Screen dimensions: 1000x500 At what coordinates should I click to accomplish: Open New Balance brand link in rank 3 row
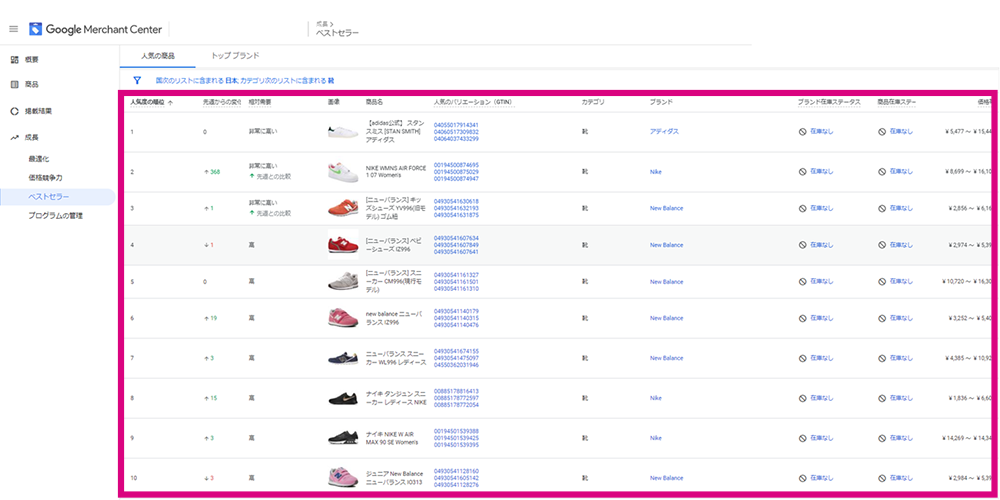click(x=666, y=209)
